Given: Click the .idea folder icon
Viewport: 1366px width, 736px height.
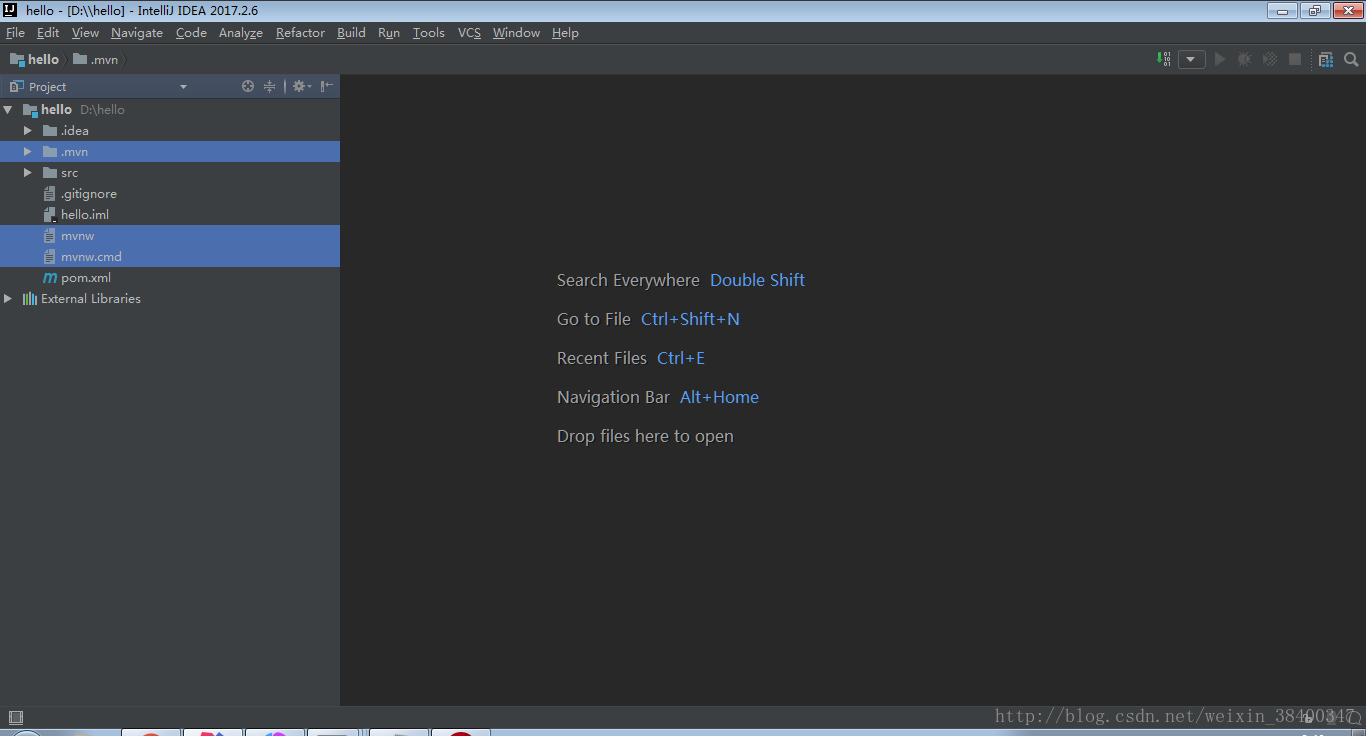Looking at the screenshot, I should (50, 130).
